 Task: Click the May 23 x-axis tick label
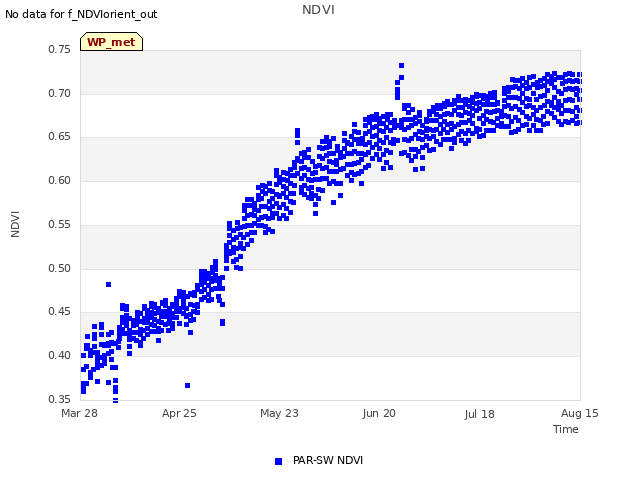click(x=280, y=413)
